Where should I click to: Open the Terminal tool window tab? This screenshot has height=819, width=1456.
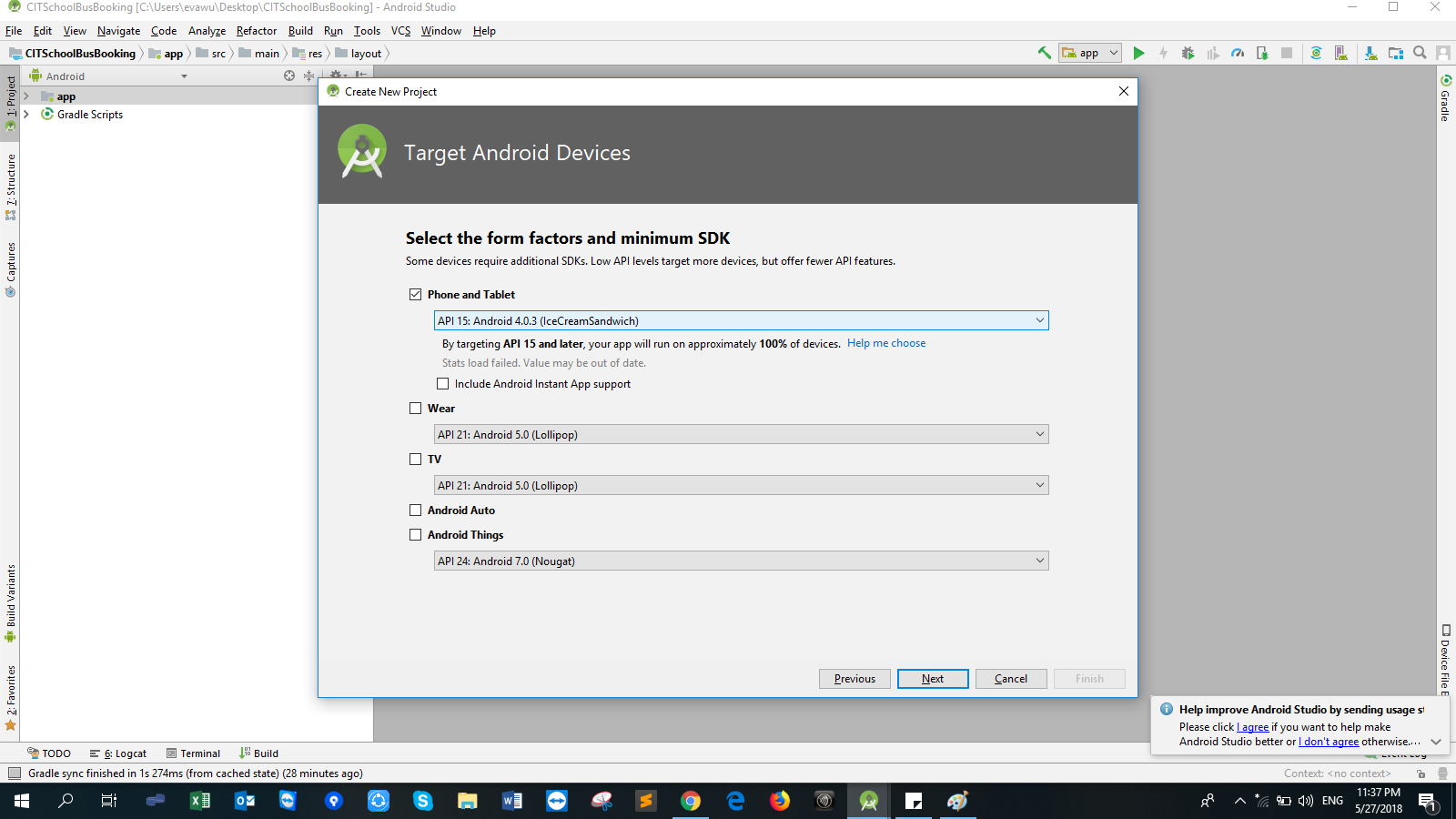(193, 753)
